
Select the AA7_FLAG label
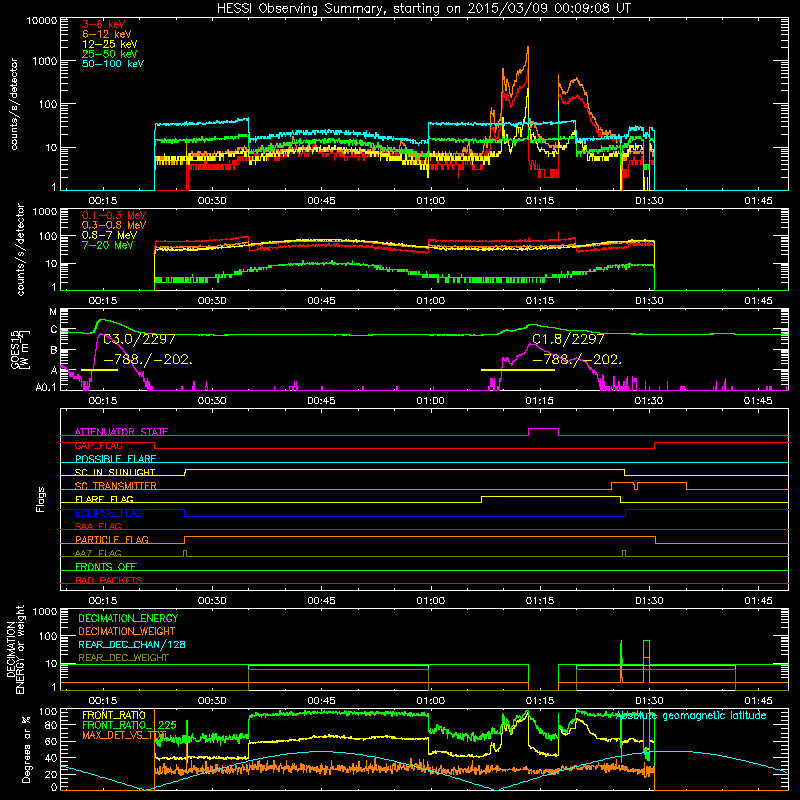click(x=98, y=553)
